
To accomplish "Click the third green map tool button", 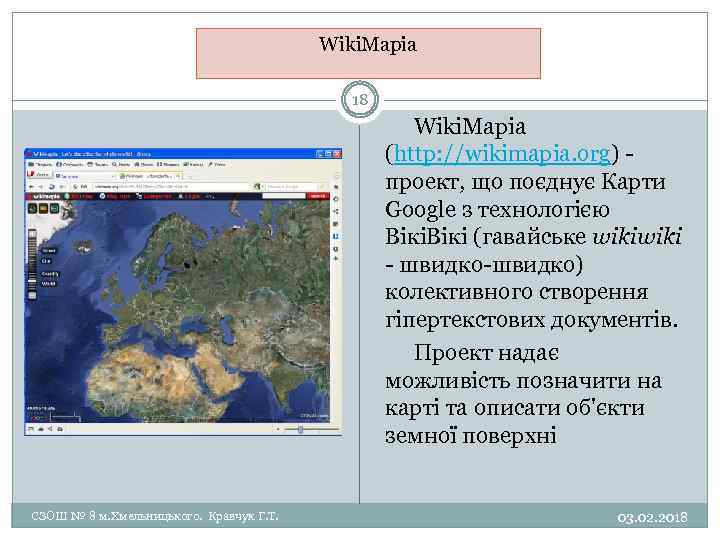I will [55, 208].
